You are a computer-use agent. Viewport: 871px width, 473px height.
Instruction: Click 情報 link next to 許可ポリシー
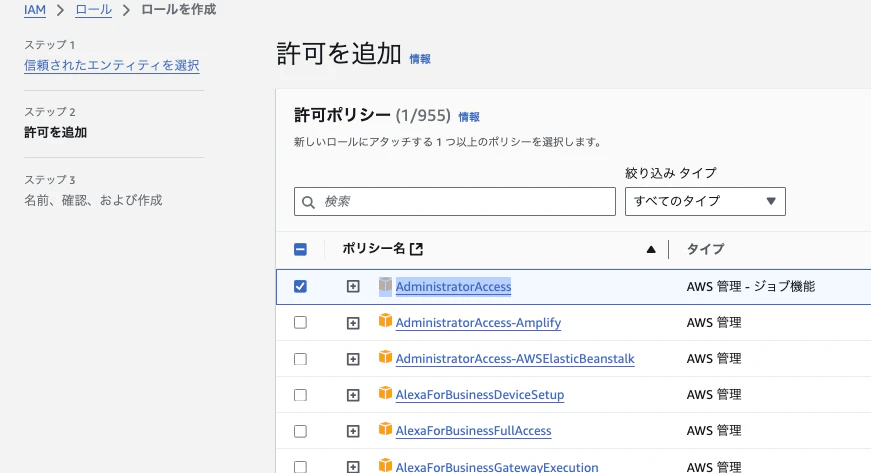point(469,117)
